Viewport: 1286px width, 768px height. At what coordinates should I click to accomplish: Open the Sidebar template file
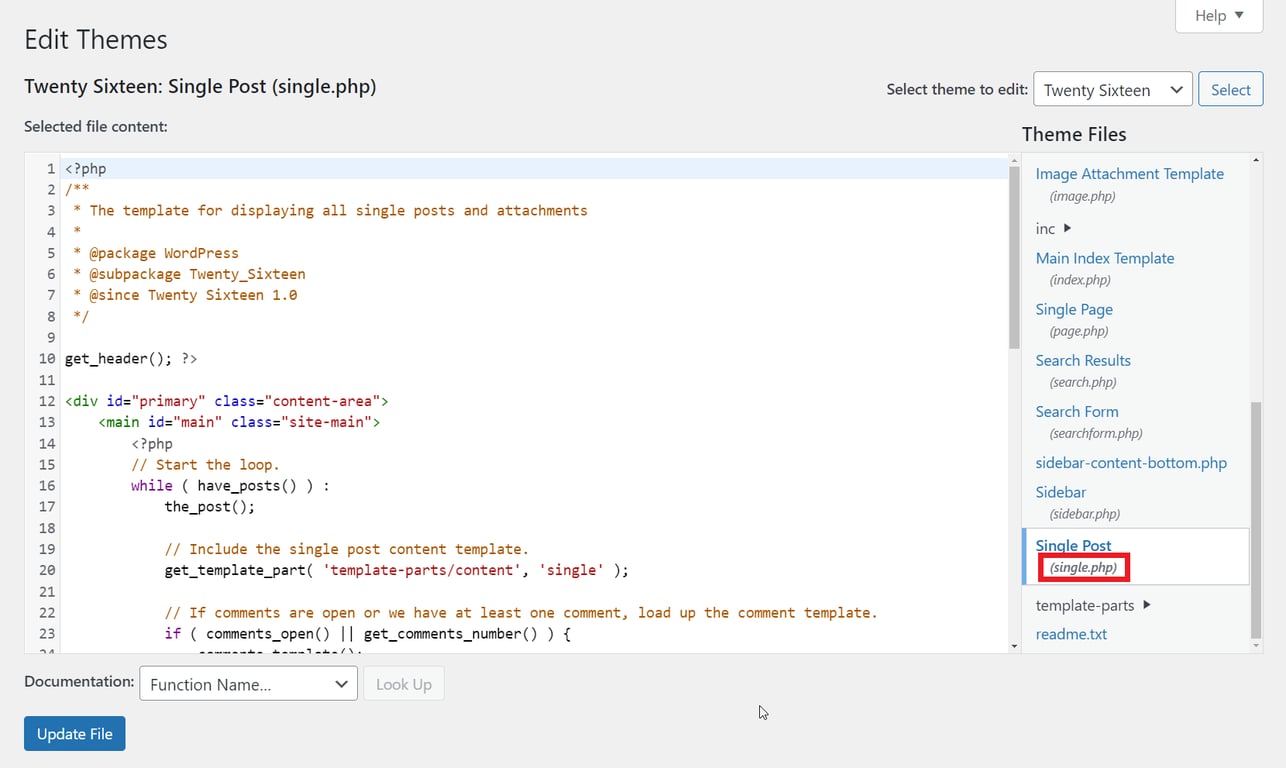point(1060,492)
